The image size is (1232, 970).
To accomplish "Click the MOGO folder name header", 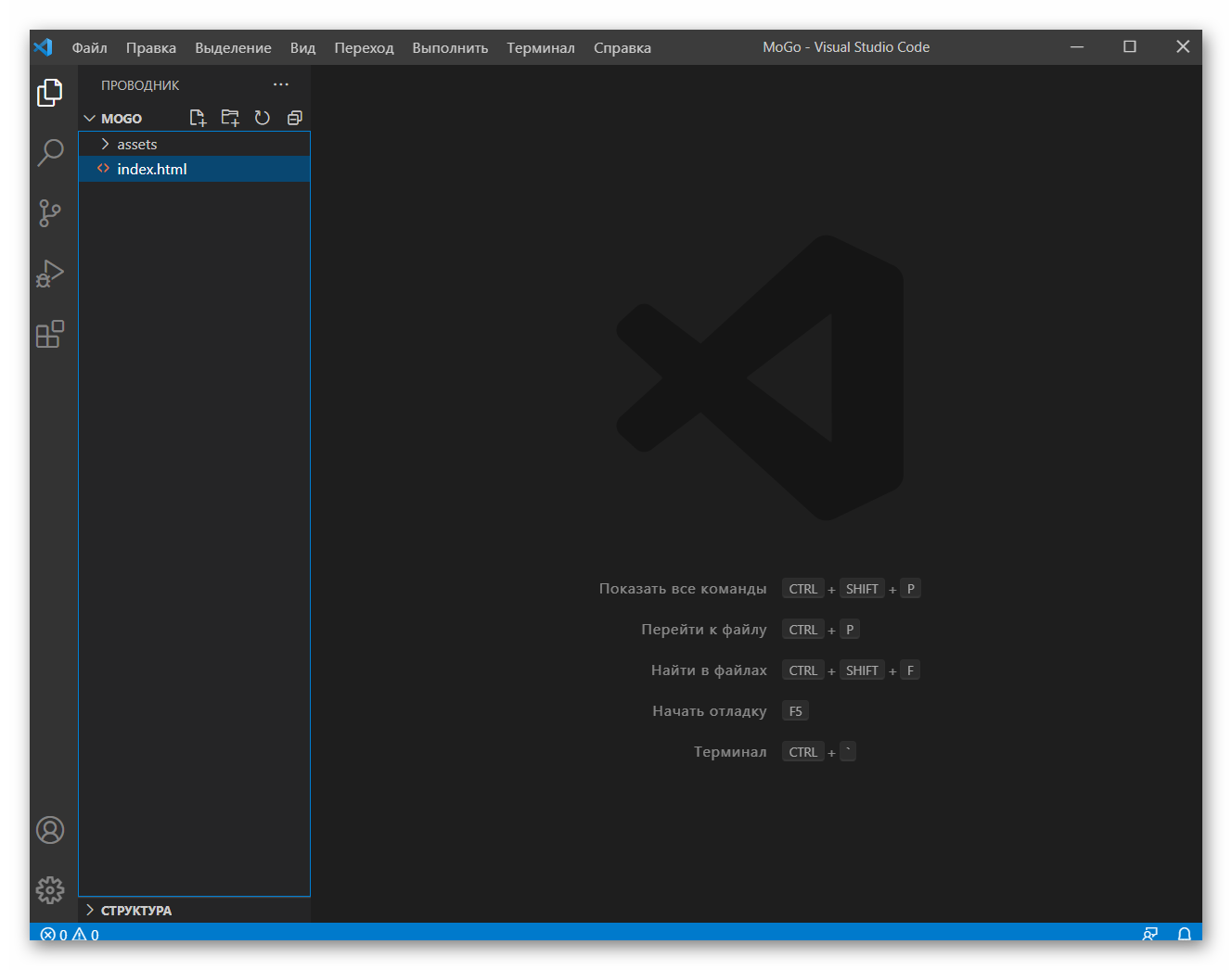I will pos(122,119).
